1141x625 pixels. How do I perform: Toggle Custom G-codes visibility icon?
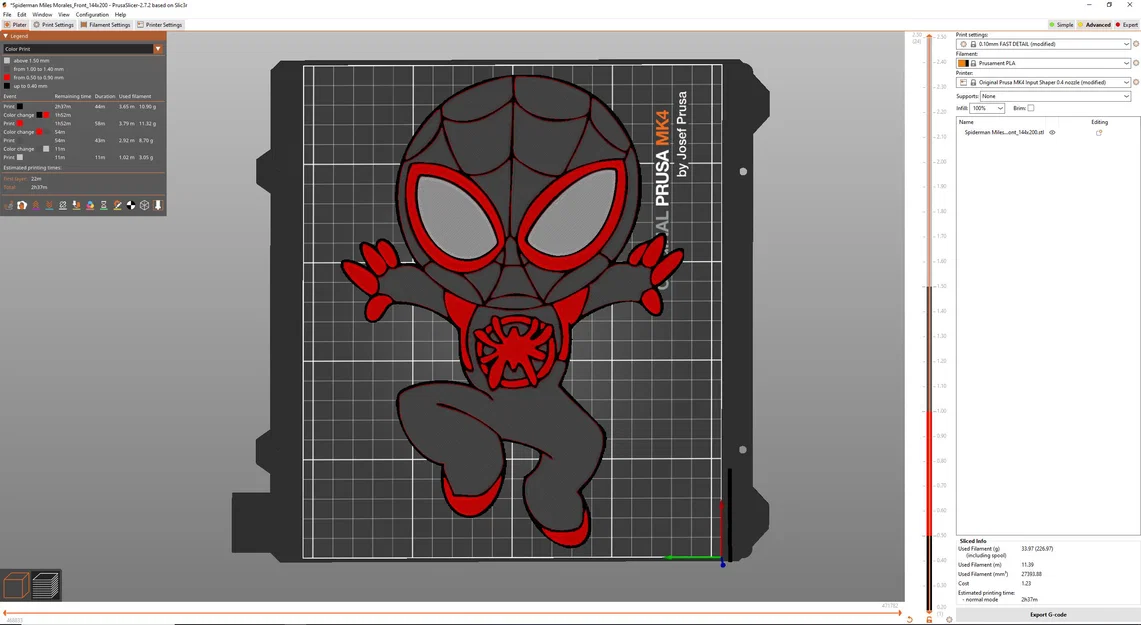pos(117,205)
